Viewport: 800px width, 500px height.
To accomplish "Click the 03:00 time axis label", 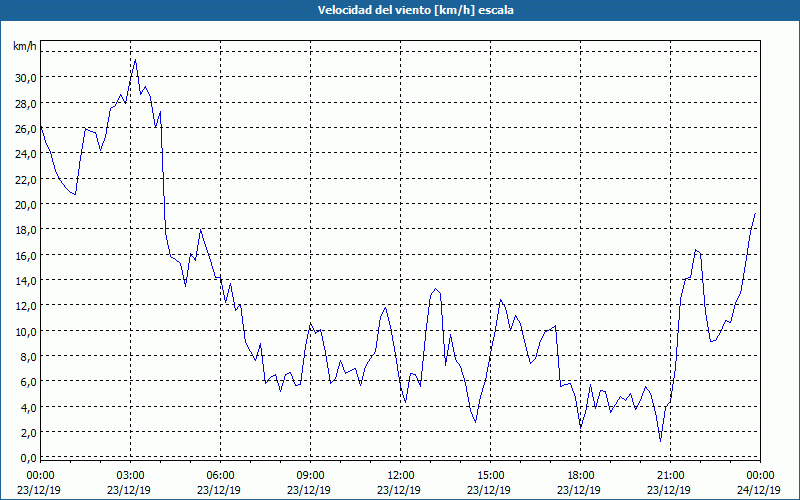I will tap(131, 476).
